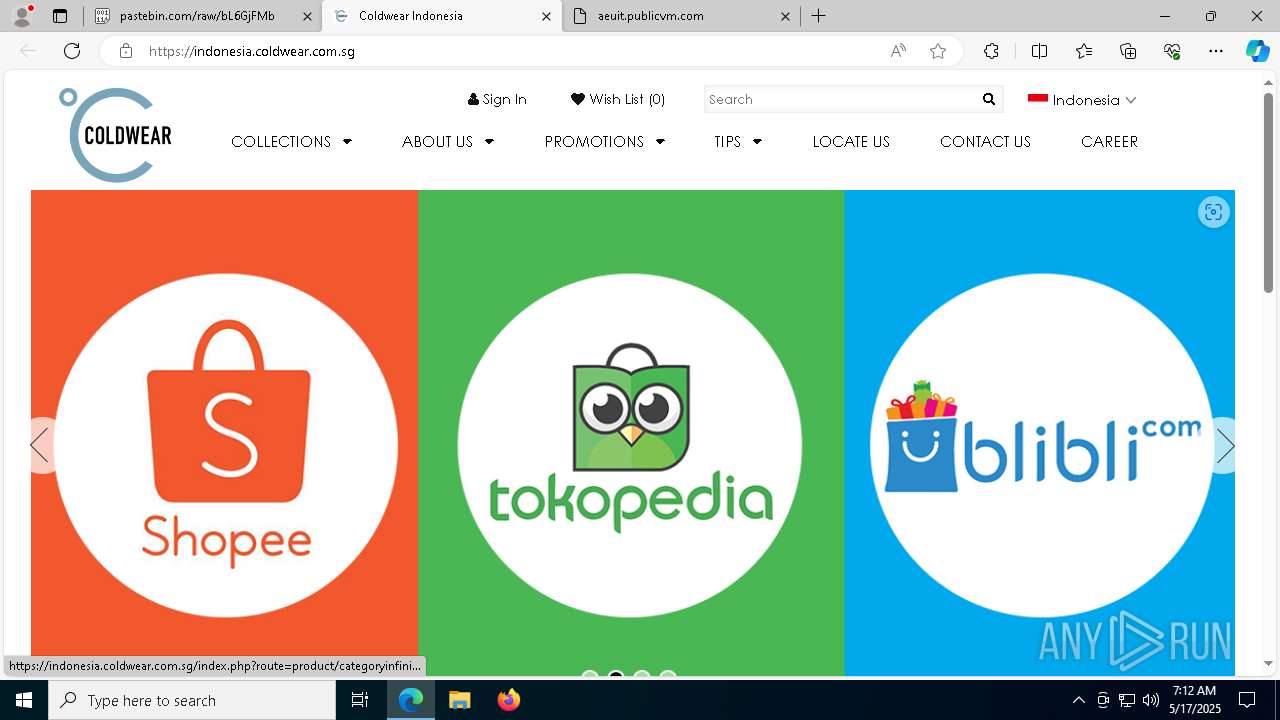1280x720 pixels.
Task: Open File Explorer from the taskbar
Action: coord(459,700)
